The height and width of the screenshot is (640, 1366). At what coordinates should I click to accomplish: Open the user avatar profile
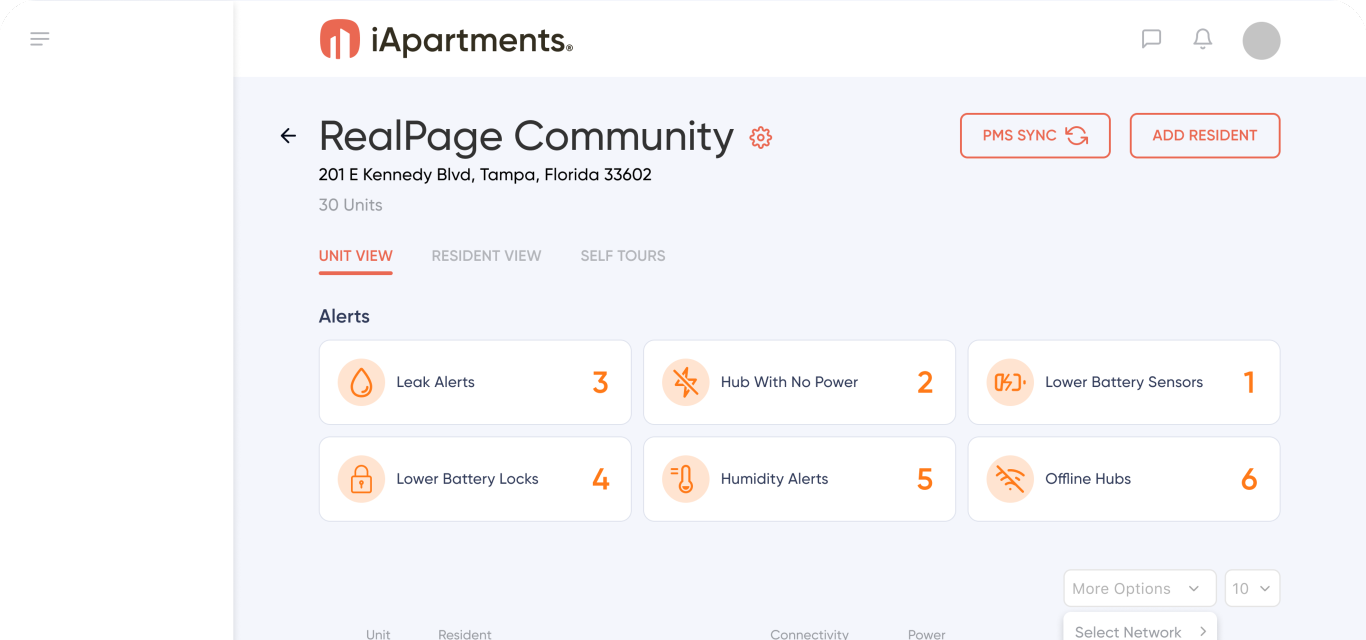[1261, 41]
